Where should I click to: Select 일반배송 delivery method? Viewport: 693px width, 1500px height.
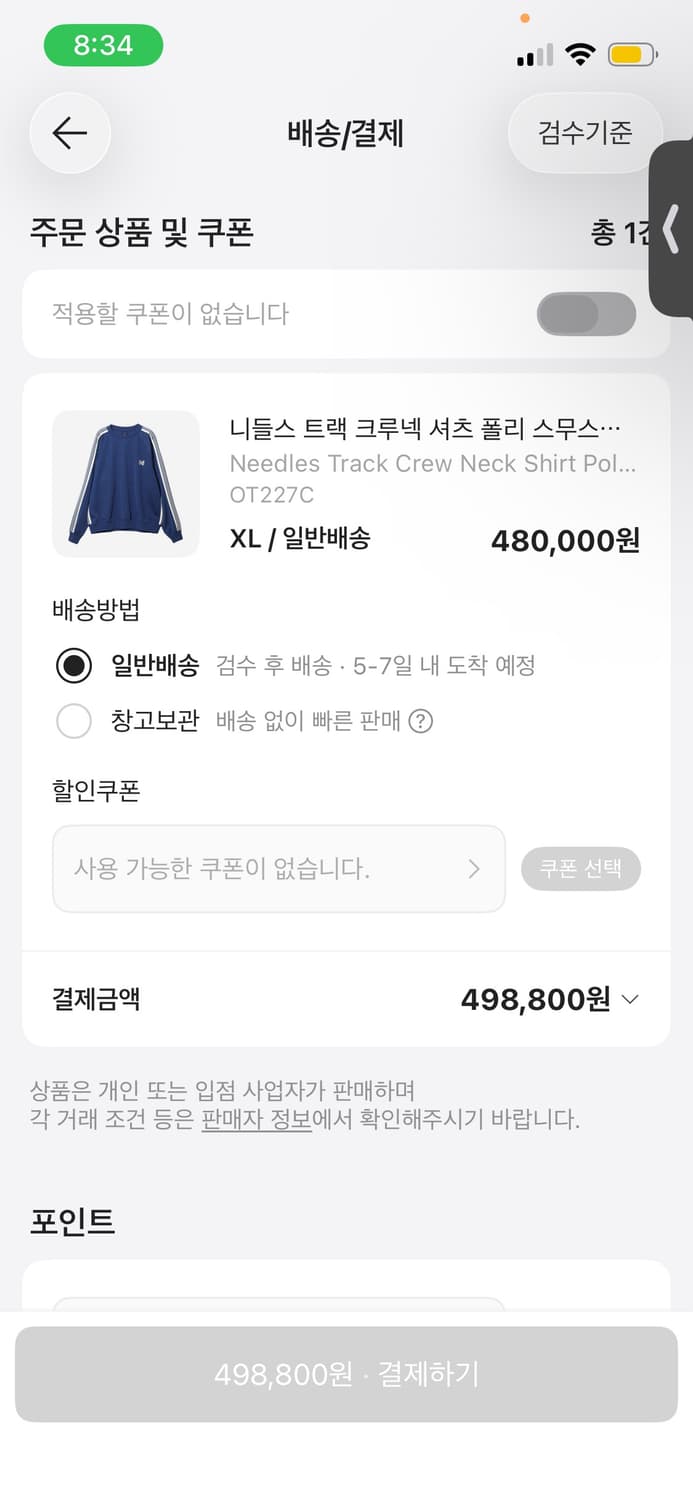pos(74,664)
